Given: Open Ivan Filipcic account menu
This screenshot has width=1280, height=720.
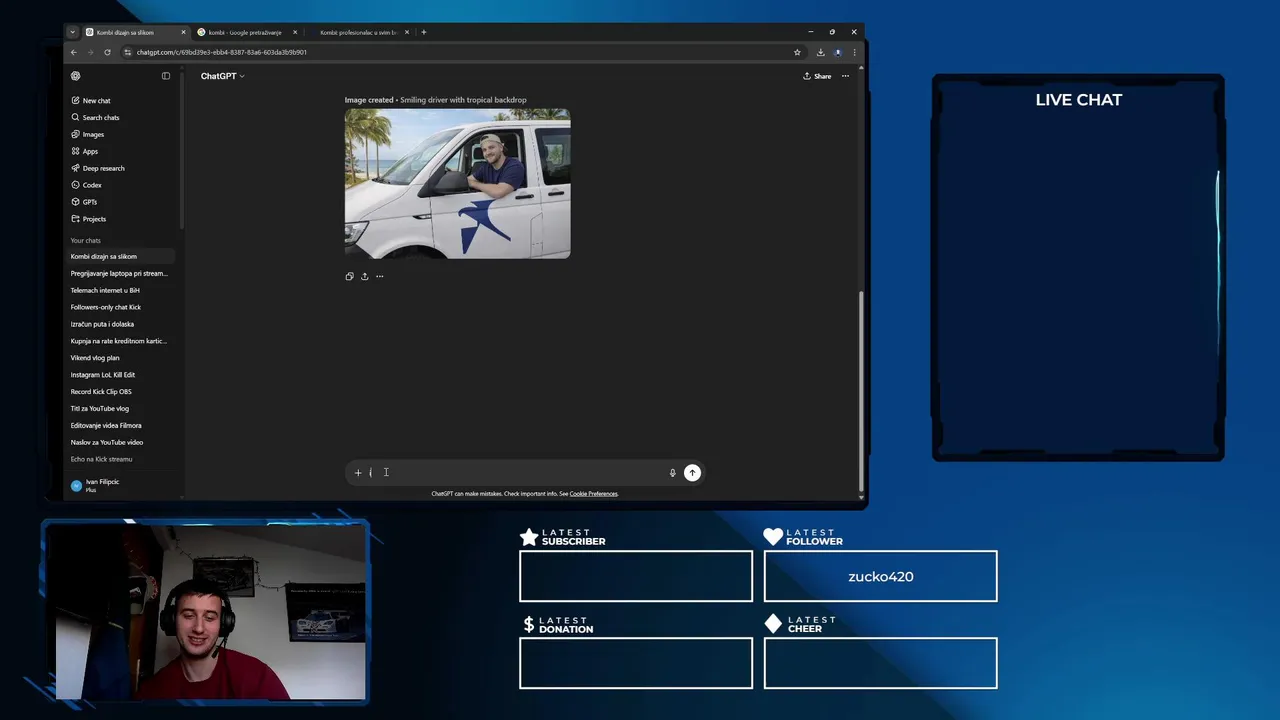Looking at the screenshot, I should 120,485.
